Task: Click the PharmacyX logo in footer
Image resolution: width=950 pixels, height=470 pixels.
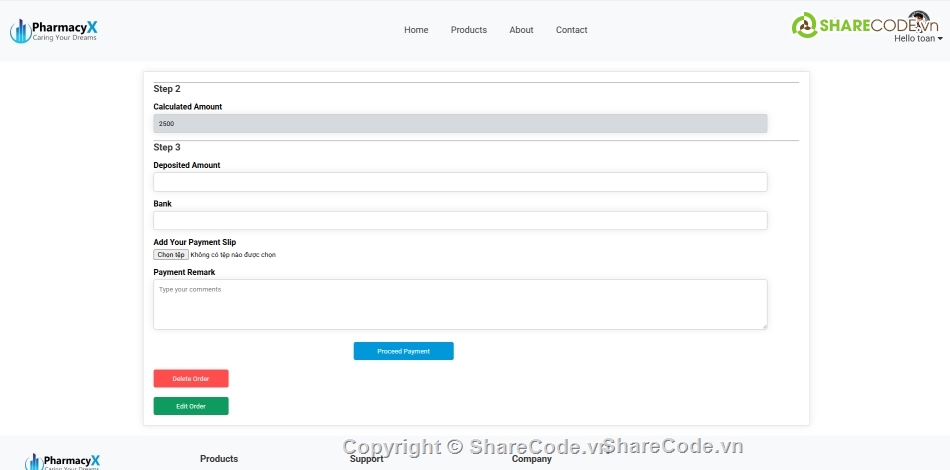Action: click(62, 461)
